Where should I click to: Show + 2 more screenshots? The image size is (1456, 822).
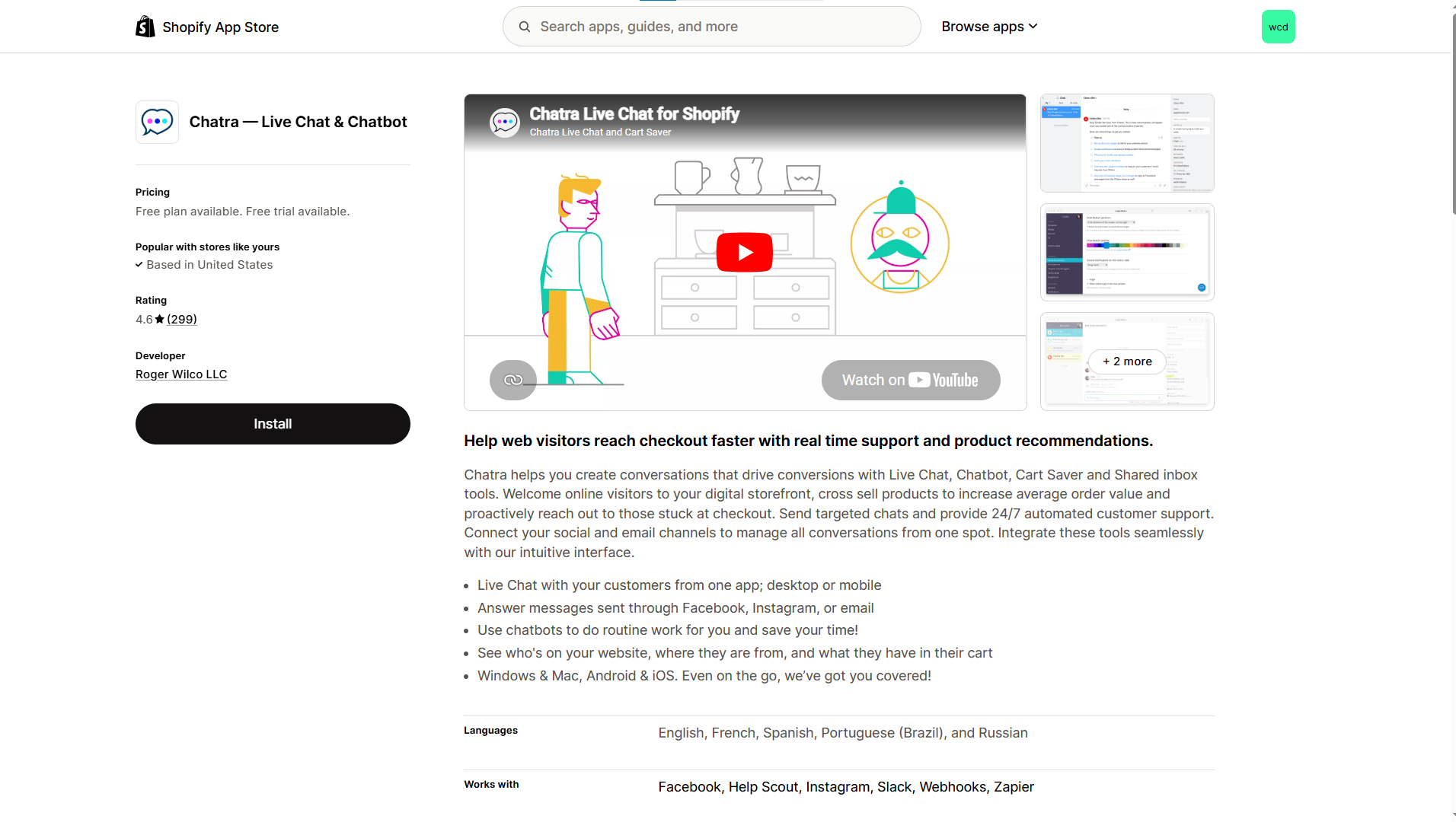[x=1127, y=362]
